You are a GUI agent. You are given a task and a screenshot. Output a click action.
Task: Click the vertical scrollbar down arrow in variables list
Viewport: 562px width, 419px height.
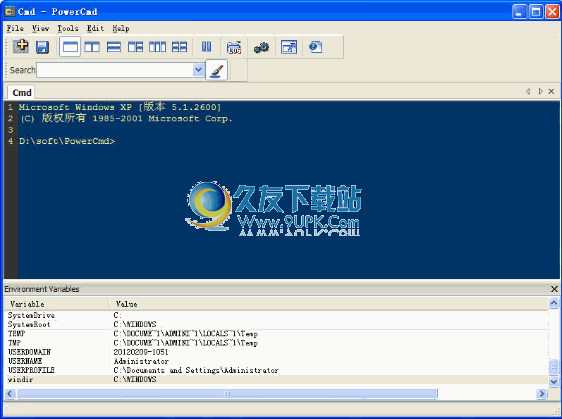(x=553, y=382)
